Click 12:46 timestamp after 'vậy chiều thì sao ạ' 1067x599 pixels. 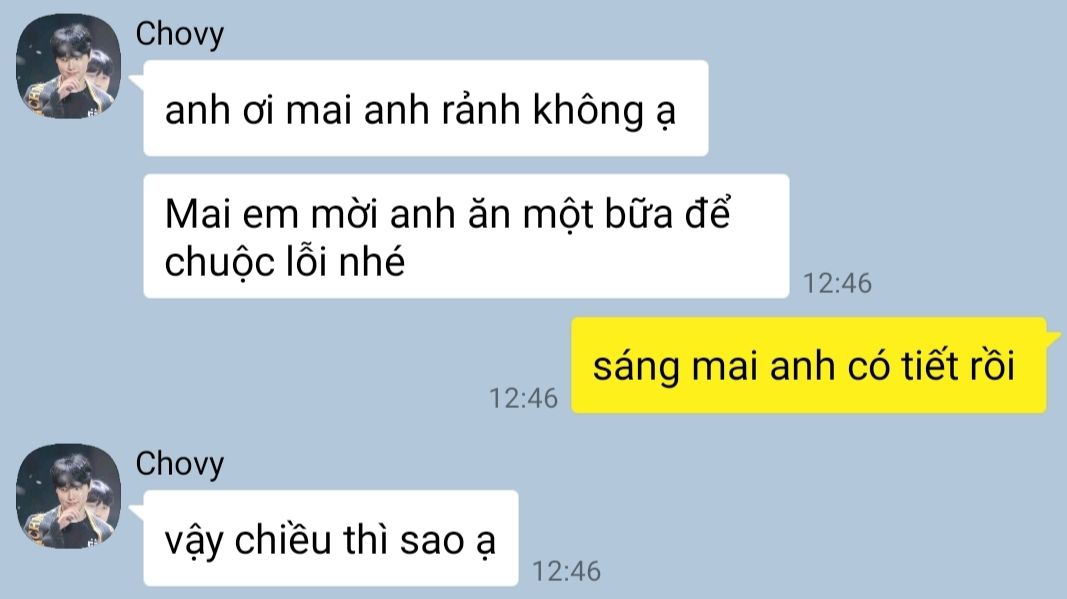pos(566,571)
